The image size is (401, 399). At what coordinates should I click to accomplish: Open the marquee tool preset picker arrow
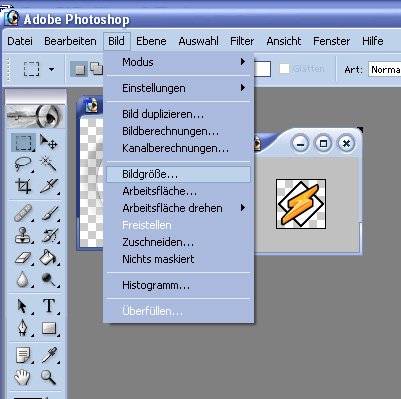pos(51,69)
